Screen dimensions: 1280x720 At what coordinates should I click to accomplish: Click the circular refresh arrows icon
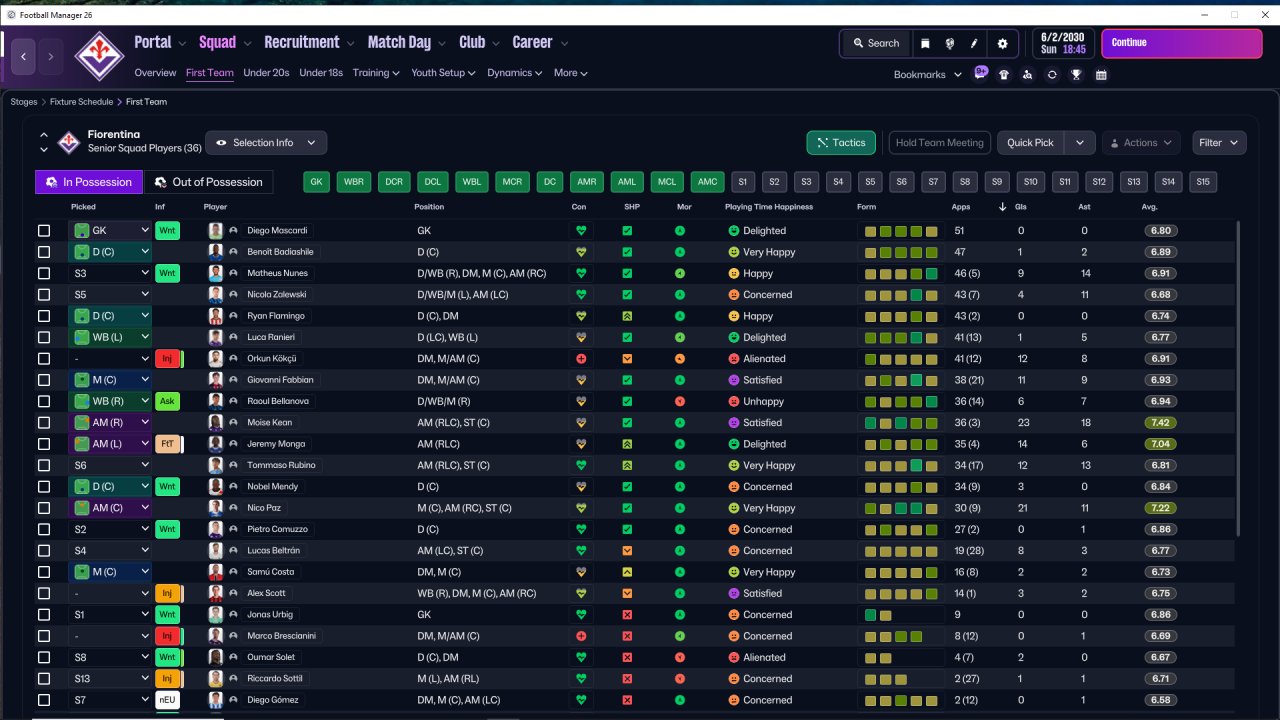click(x=1052, y=75)
